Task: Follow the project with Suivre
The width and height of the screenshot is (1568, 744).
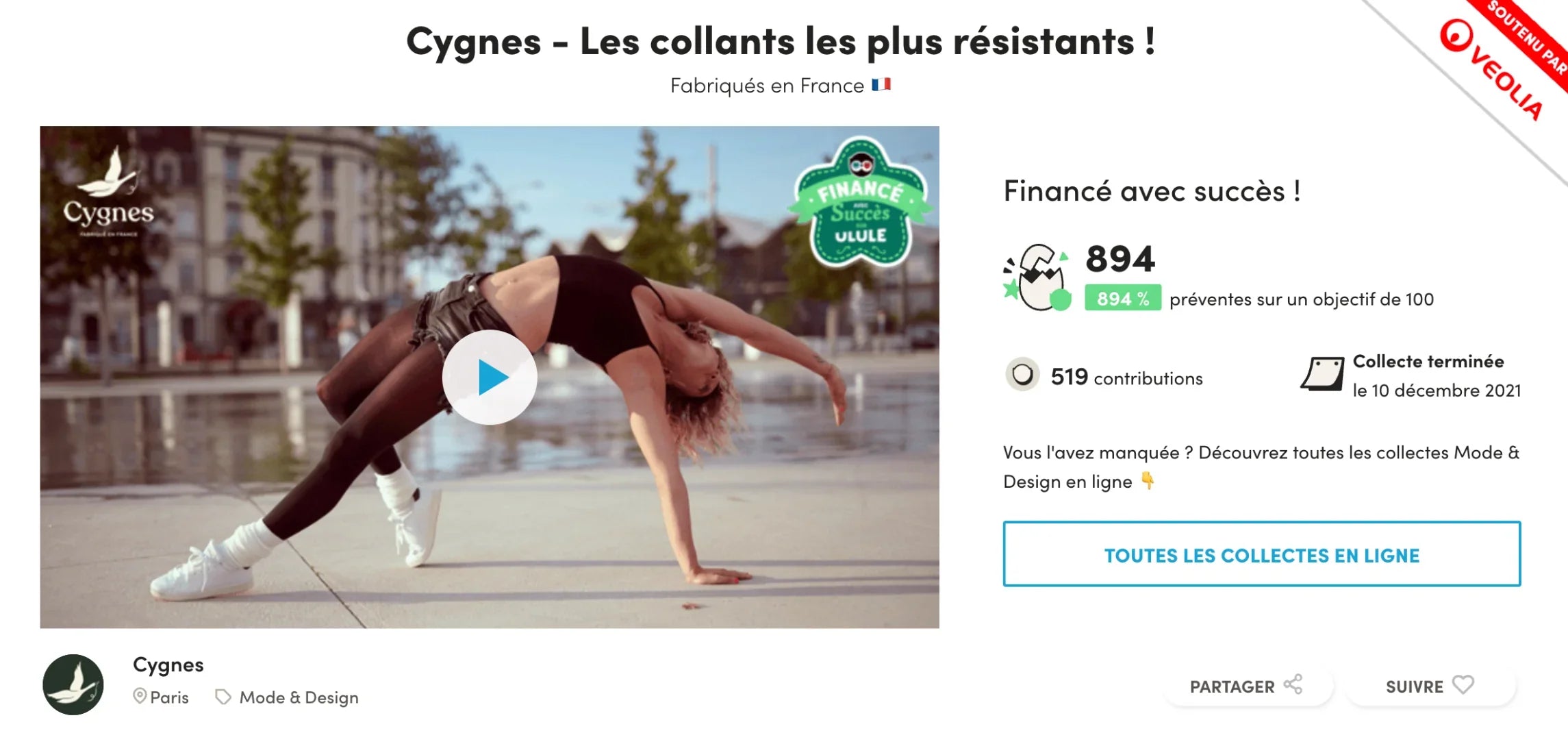Action: tap(1431, 686)
